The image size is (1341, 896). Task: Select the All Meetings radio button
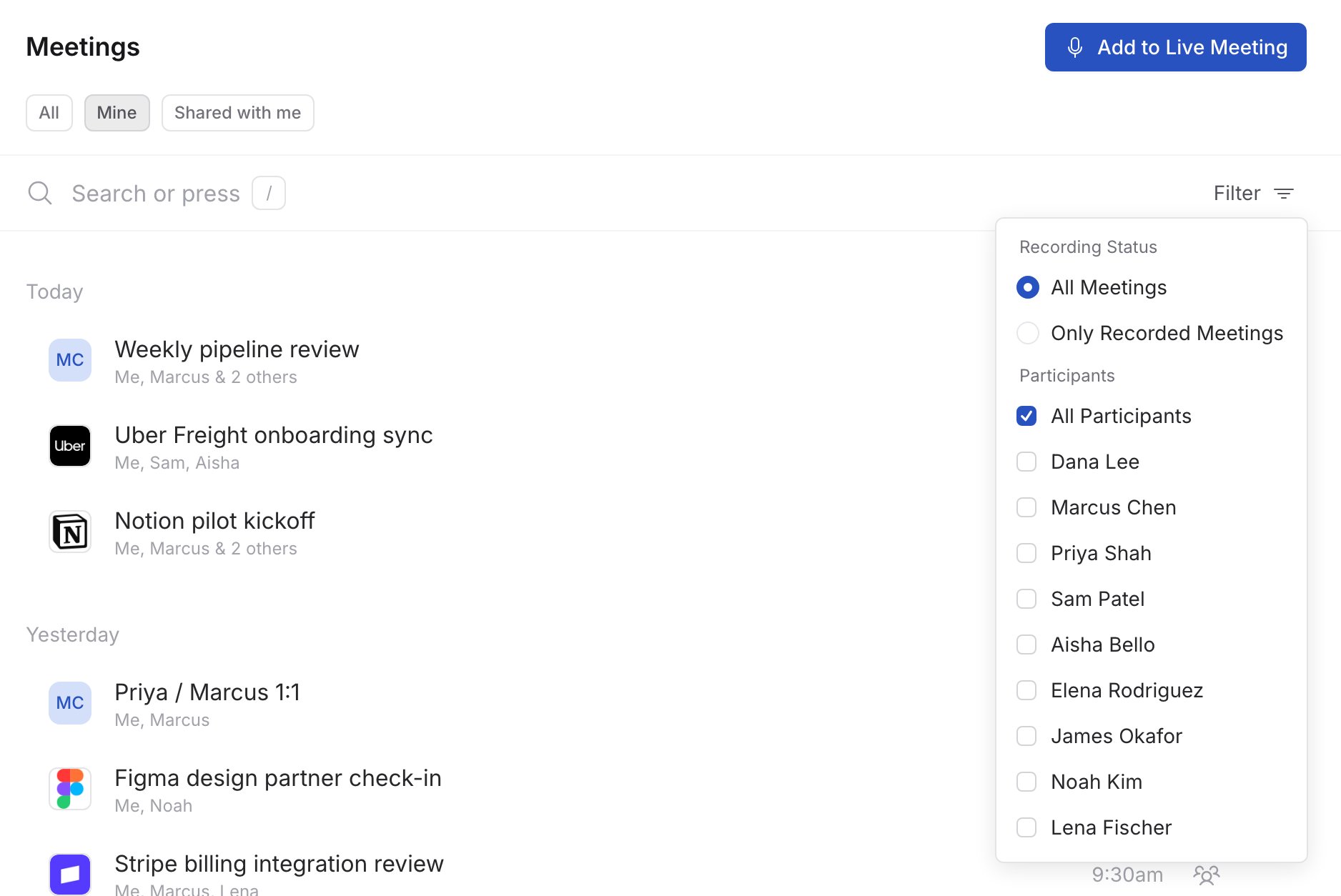point(1028,287)
